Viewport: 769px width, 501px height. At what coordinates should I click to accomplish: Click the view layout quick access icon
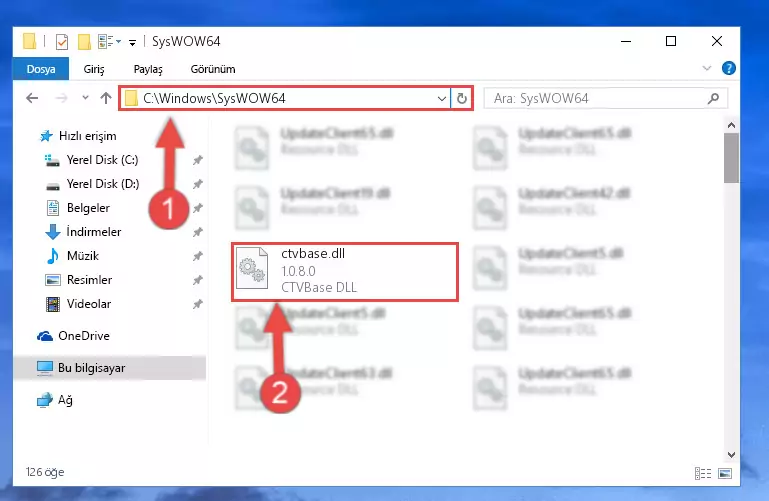point(109,42)
